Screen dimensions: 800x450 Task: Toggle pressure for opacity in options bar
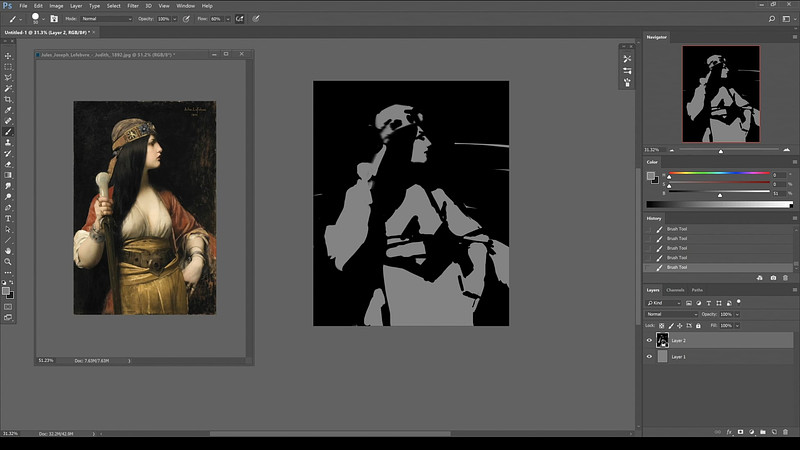(187, 19)
